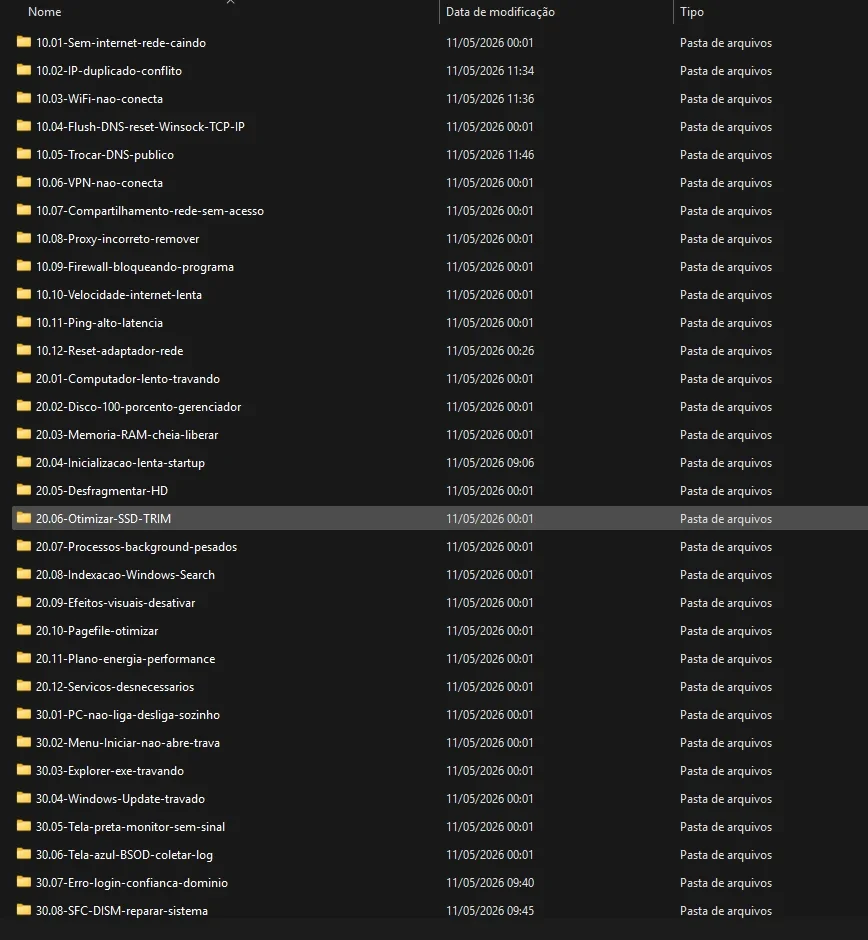Viewport: 868px width, 940px height.
Task: Click folder icon of 20.08-Indexacao-Windows-Search
Action: (x=24, y=574)
